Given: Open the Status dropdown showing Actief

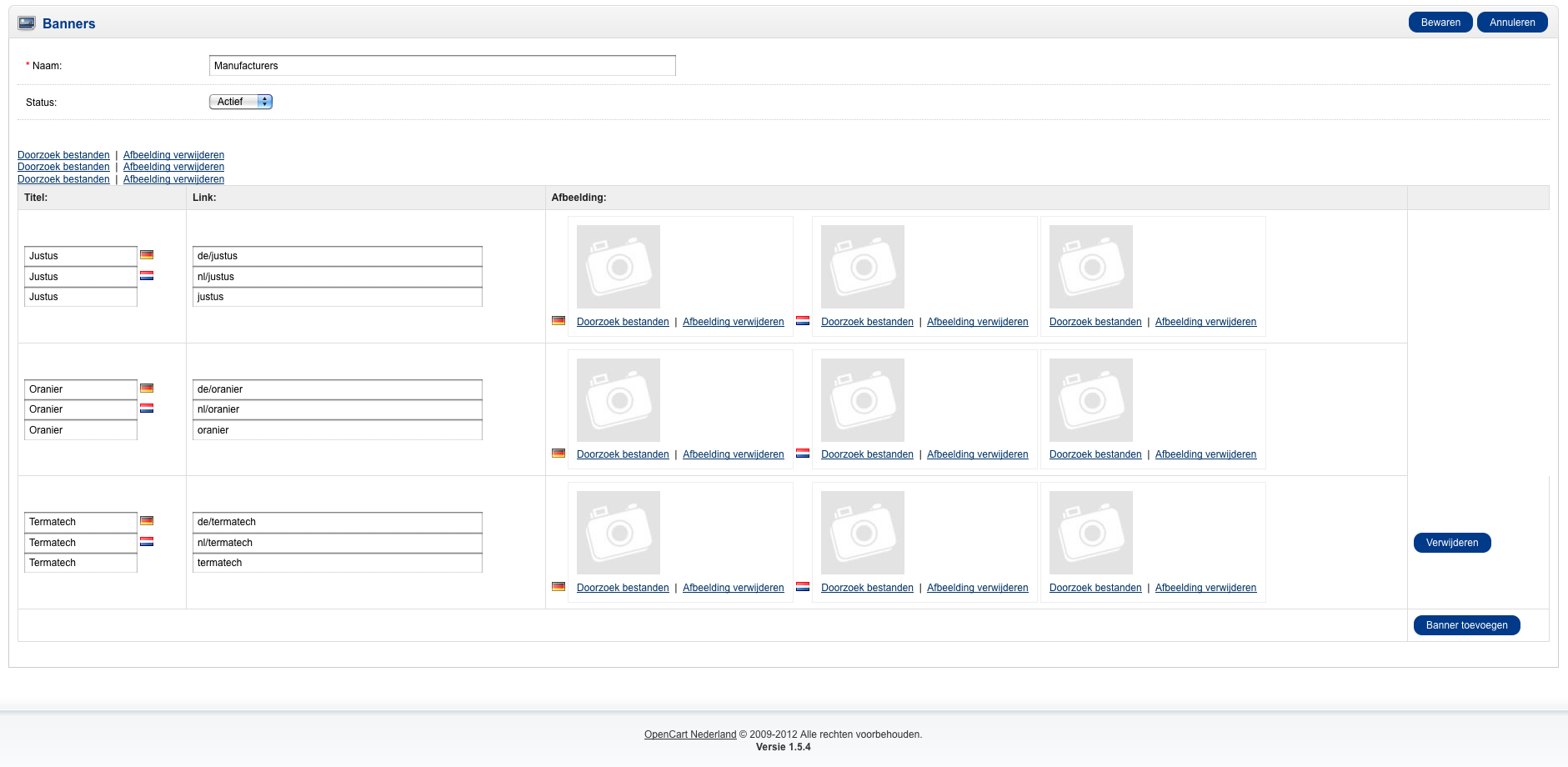Looking at the screenshot, I should tap(241, 102).
